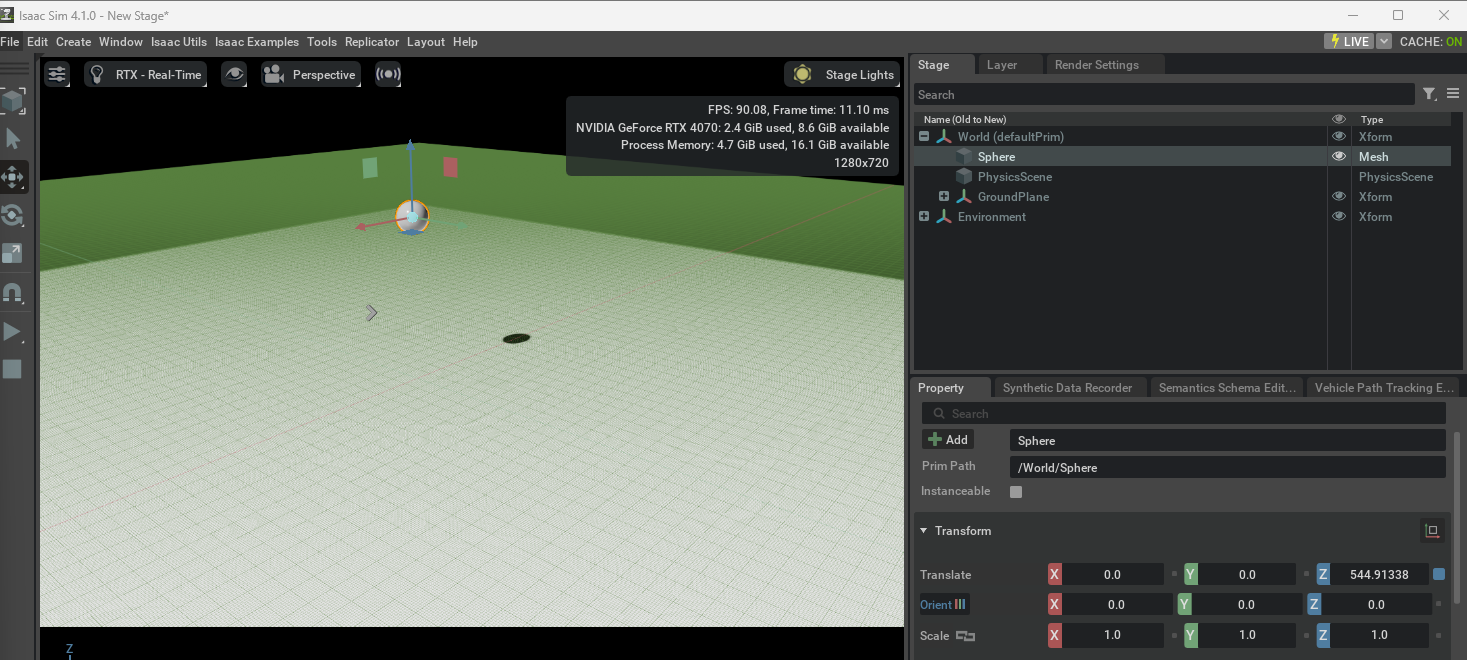
Task: Switch to the Render Settings tab
Action: point(1097,65)
